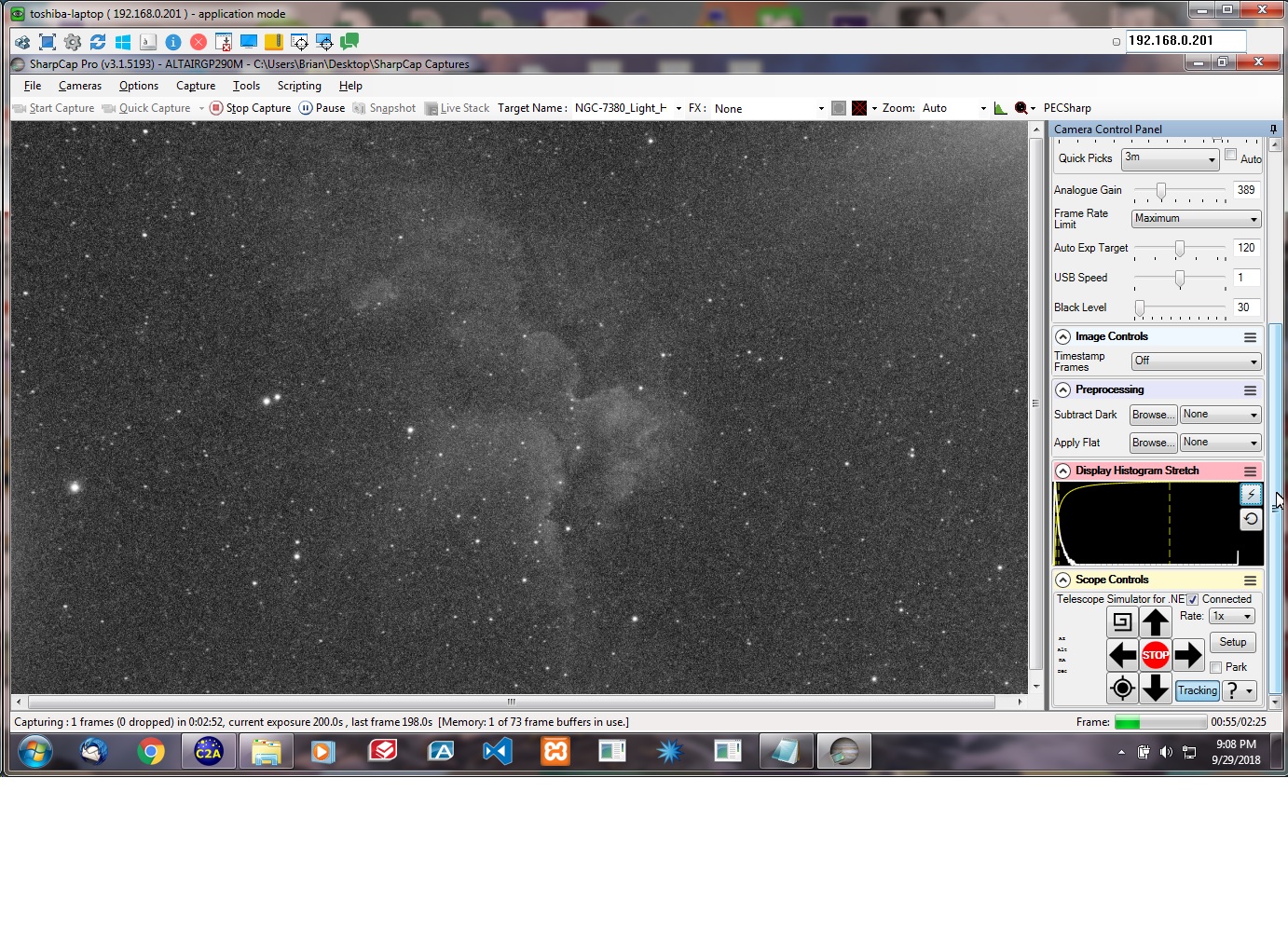Toggle the Tracking button
Screen dimensions: 1288x928
click(x=1197, y=690)
